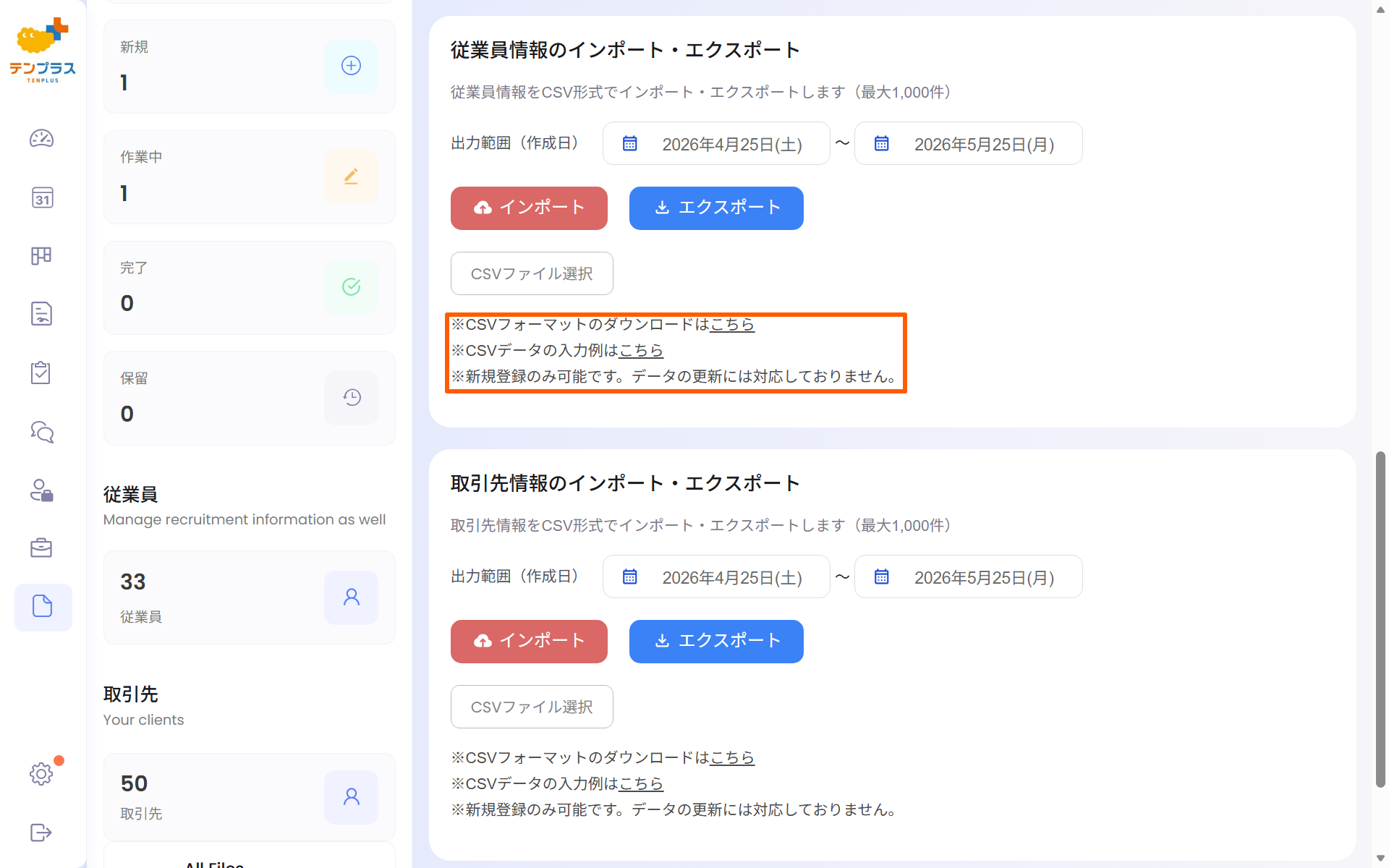Click 従業員情報のインポート・エクスポート heading
1389x868 pixels.
(x=625, y=50)
